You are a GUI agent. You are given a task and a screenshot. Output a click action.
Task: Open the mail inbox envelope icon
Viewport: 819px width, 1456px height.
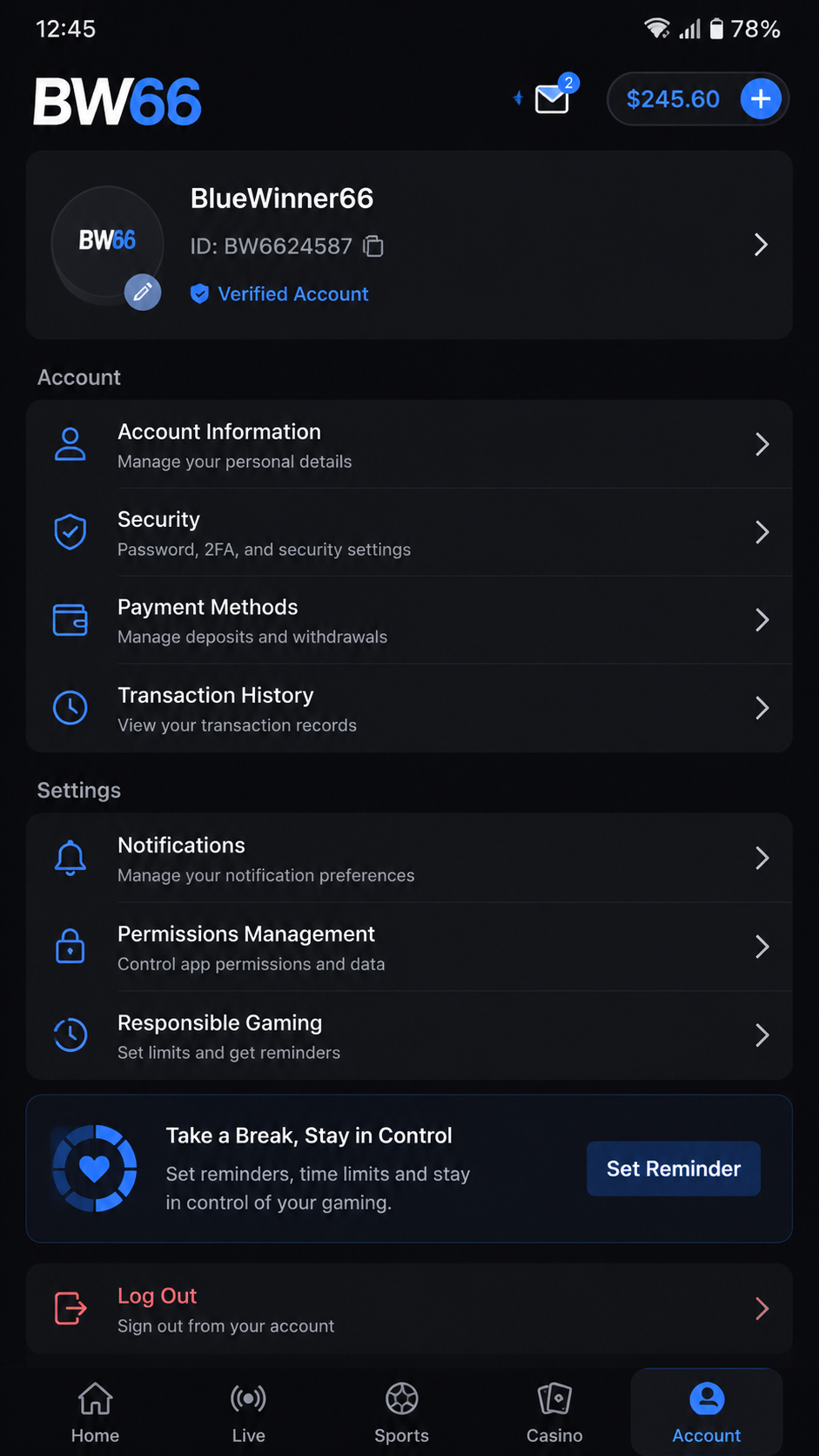click(552, 99)
